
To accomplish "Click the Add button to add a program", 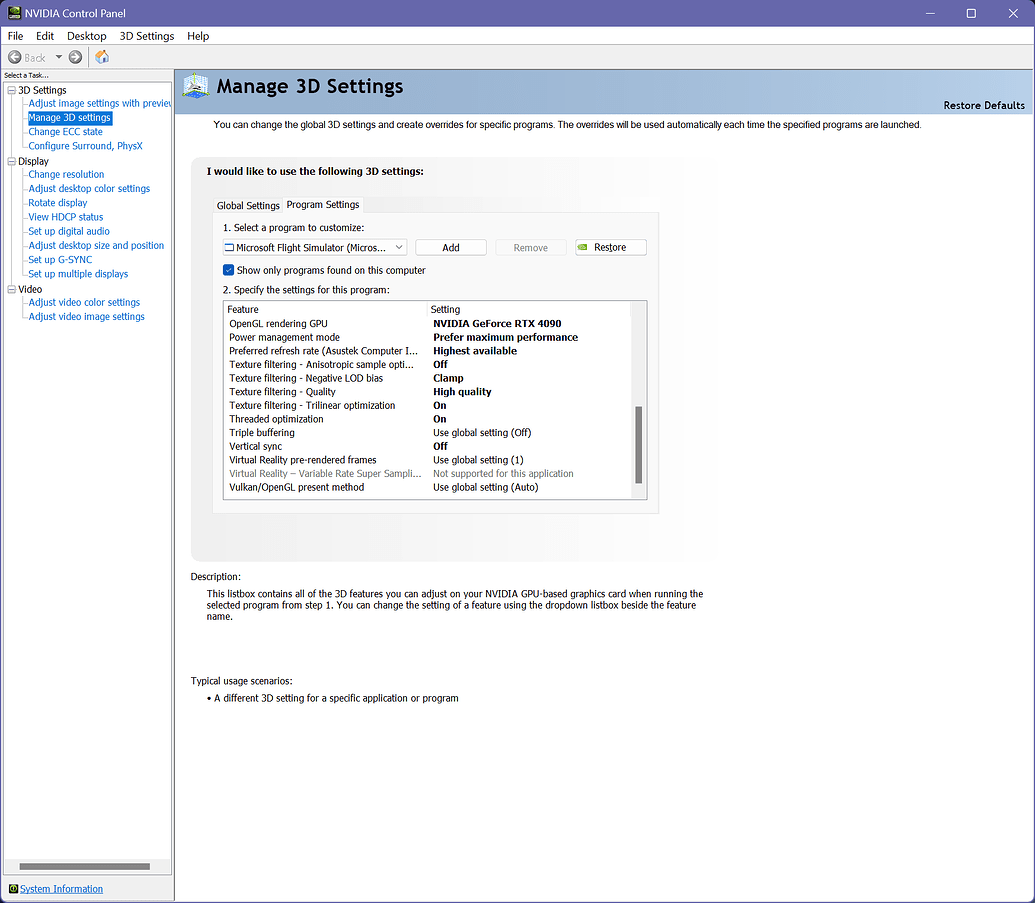I will click(450, 247).
